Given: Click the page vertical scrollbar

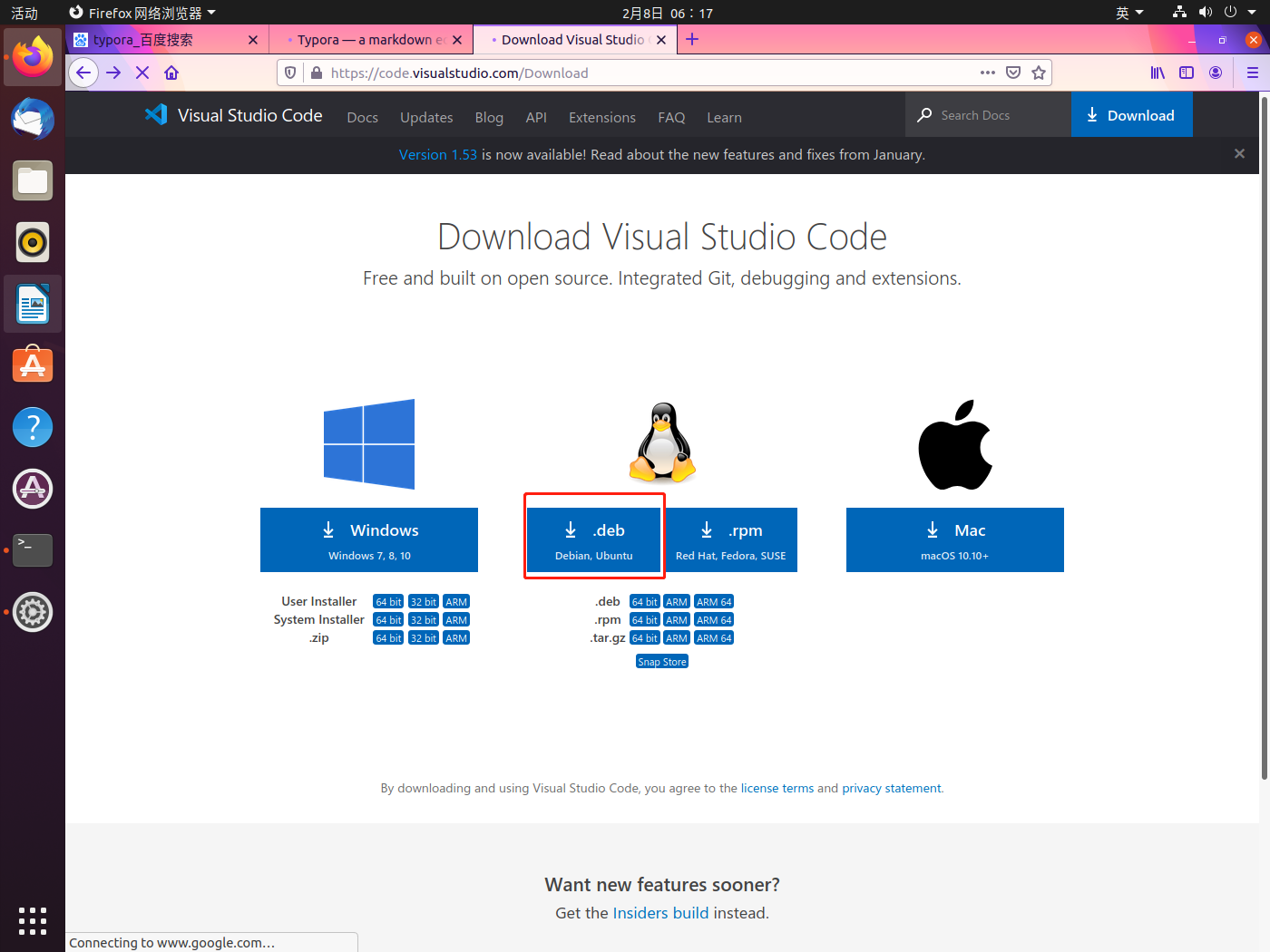Looking at the screenshot, I should click(1265, 437).
